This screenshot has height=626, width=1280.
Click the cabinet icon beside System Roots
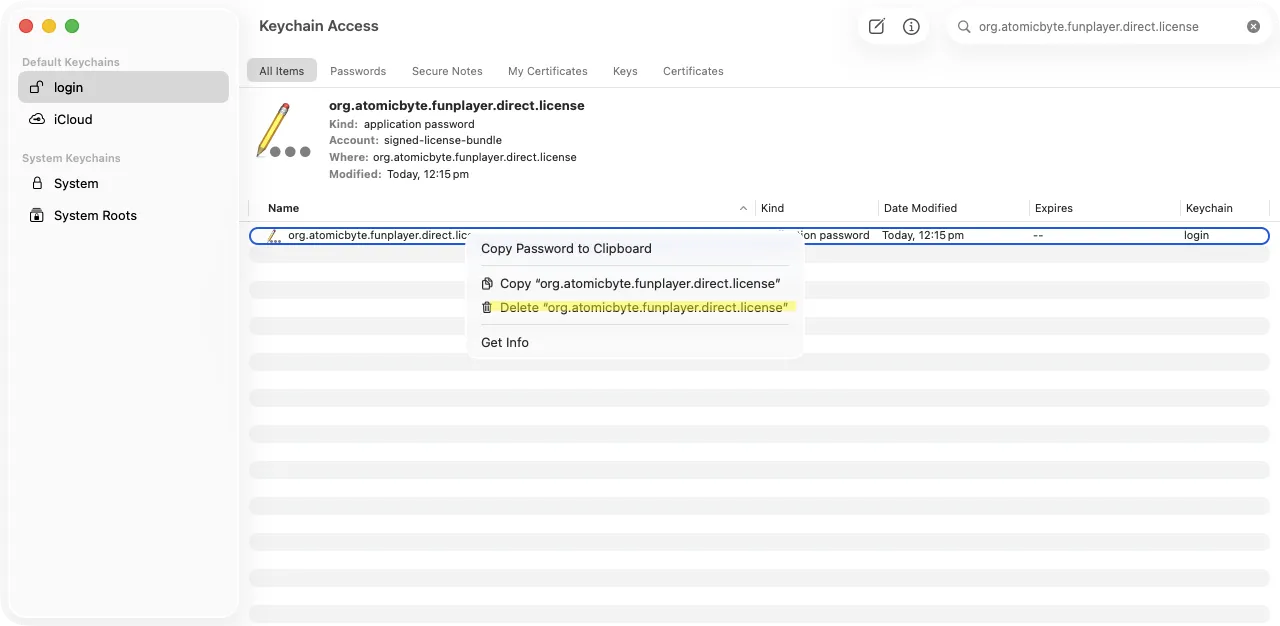(x=37, y=215)
